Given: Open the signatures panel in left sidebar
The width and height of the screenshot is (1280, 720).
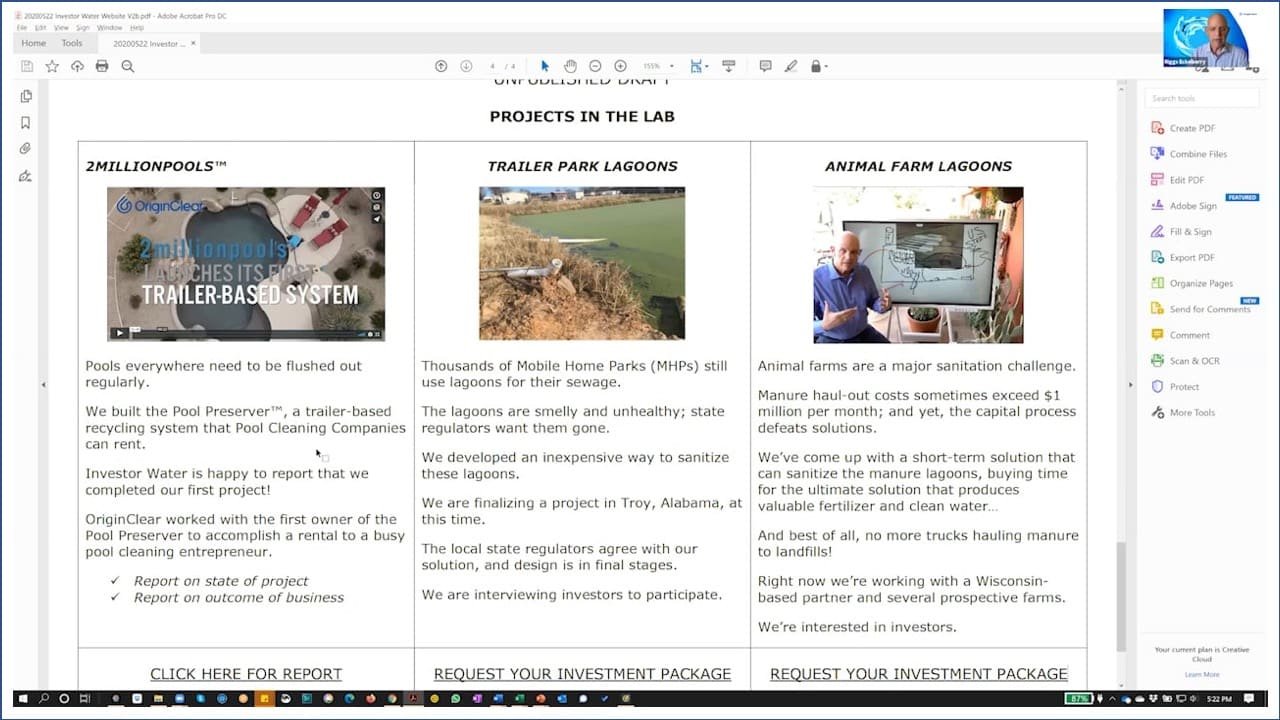Looking at the screenshot, I should [x=26, y=176].
